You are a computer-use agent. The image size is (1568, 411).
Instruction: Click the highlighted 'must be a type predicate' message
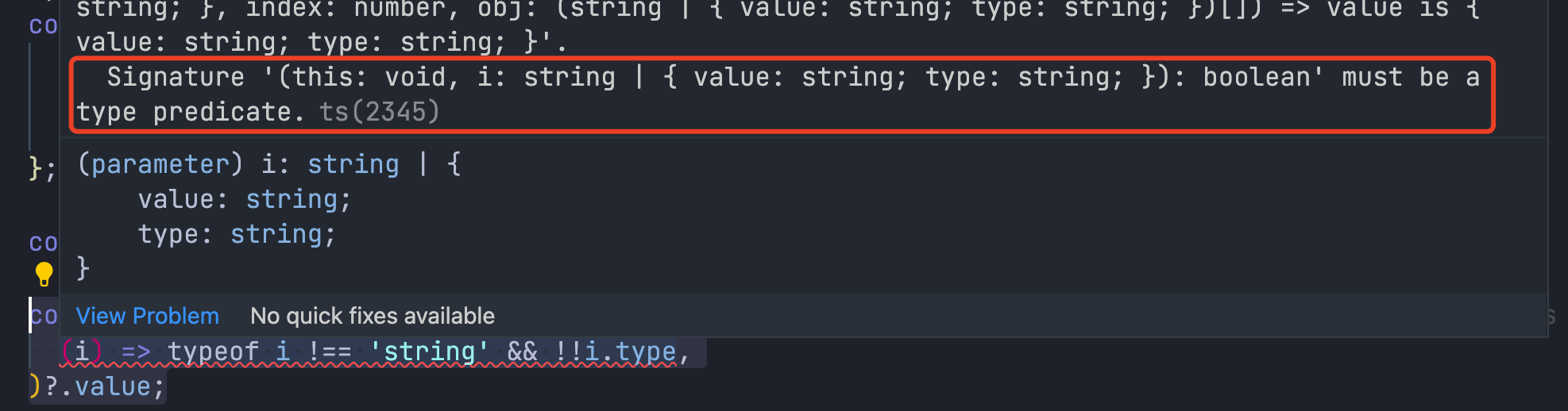782,94
